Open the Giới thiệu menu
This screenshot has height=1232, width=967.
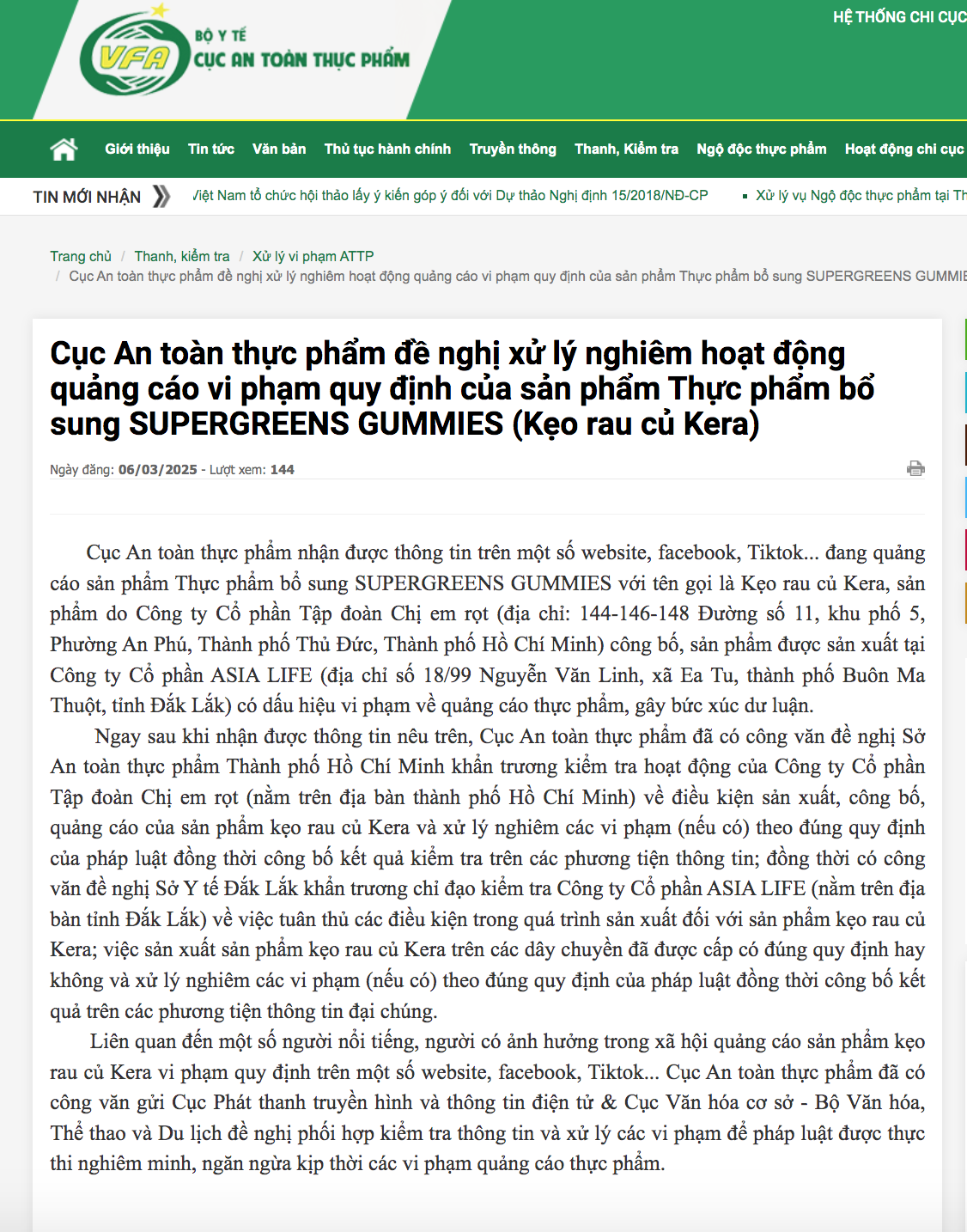point(137,149)
